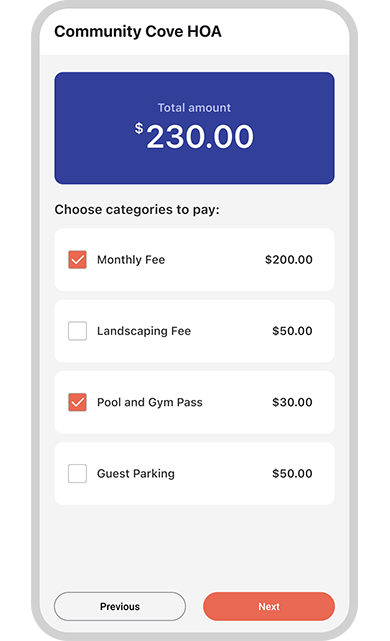Enable the Guest Parking checkbox
This screenshot has height=641, width=390.
[x=77, y=473]
